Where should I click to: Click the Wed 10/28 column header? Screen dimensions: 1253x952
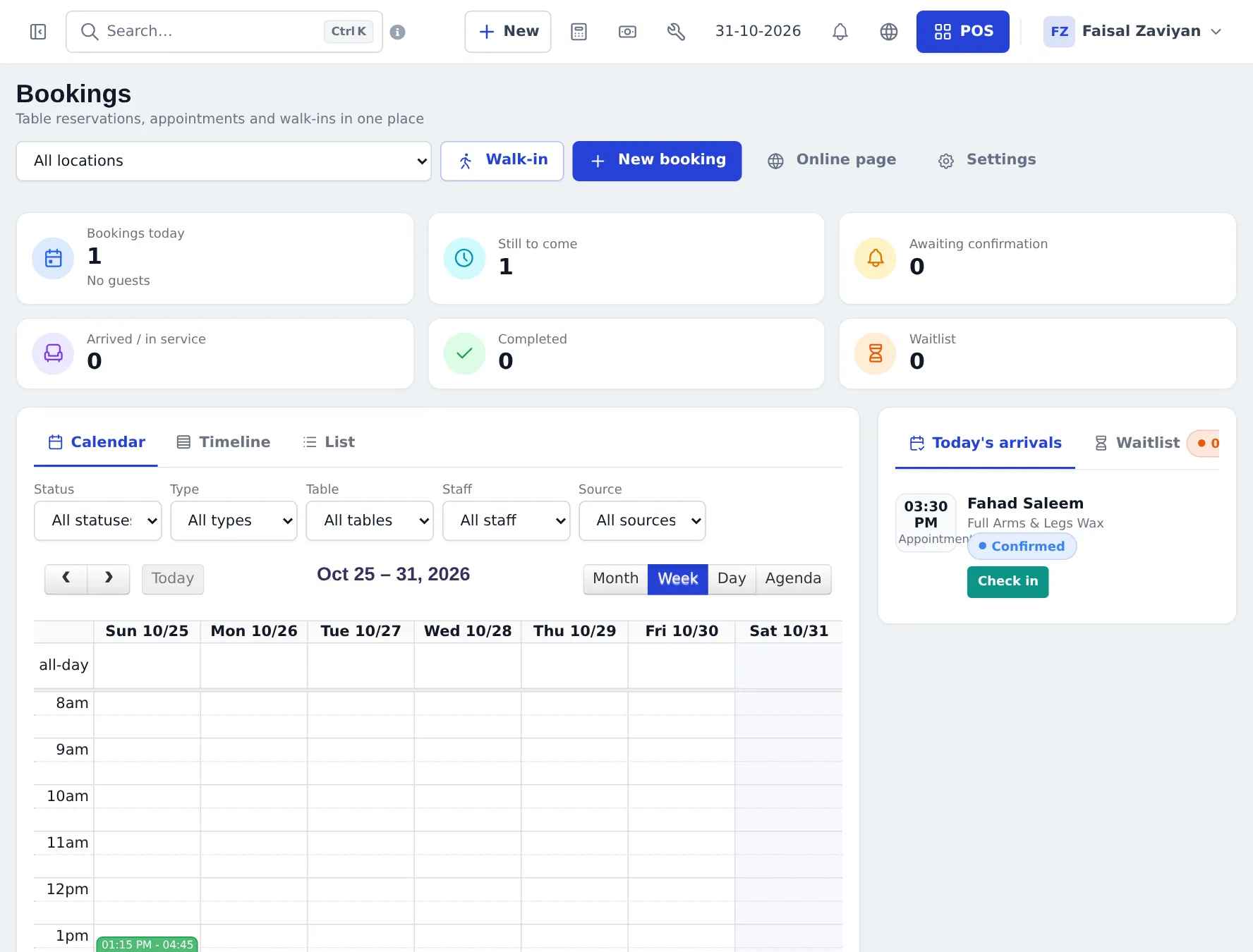[x=468, y=631]
